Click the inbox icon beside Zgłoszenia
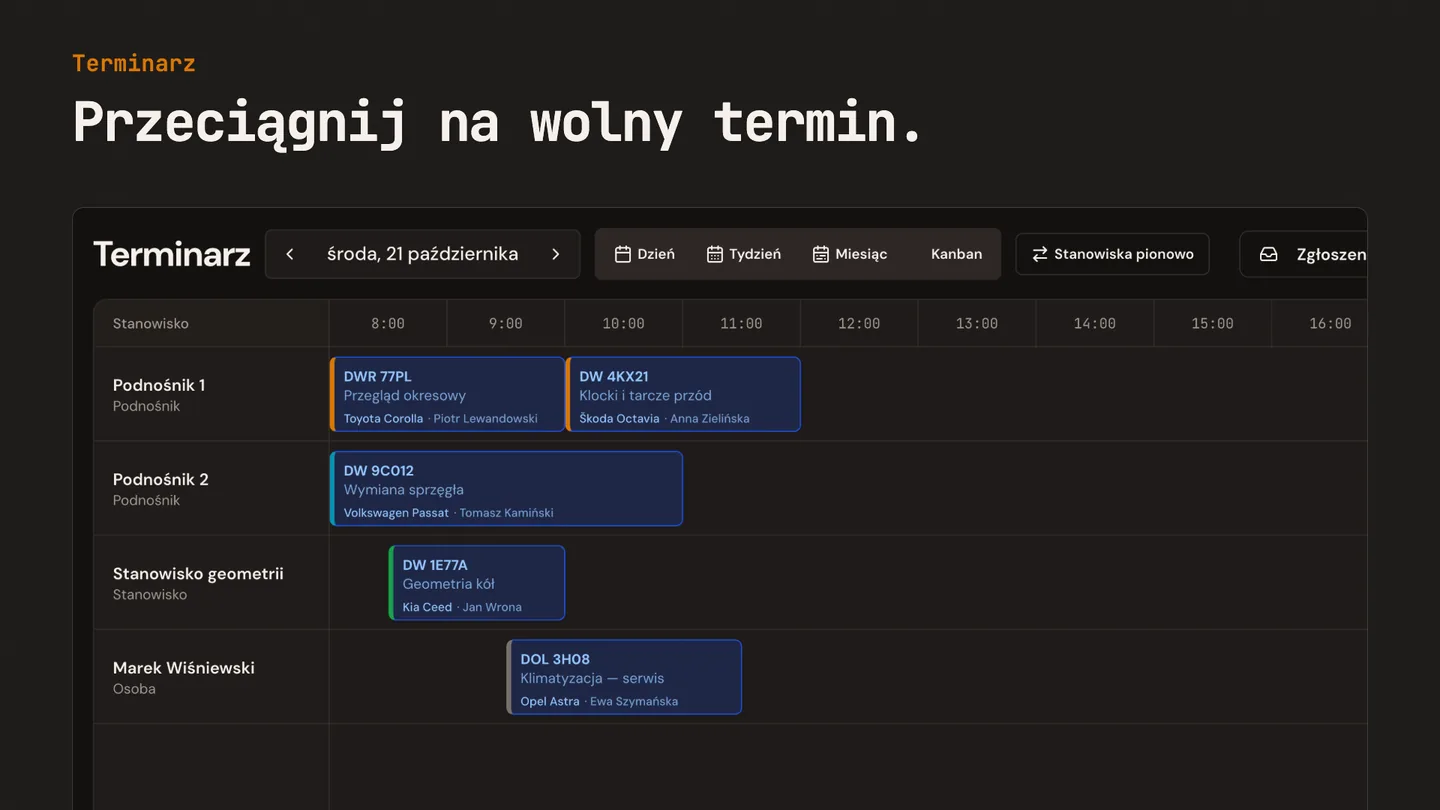This screenshot has height=810, width=1440. point(1269,254)
